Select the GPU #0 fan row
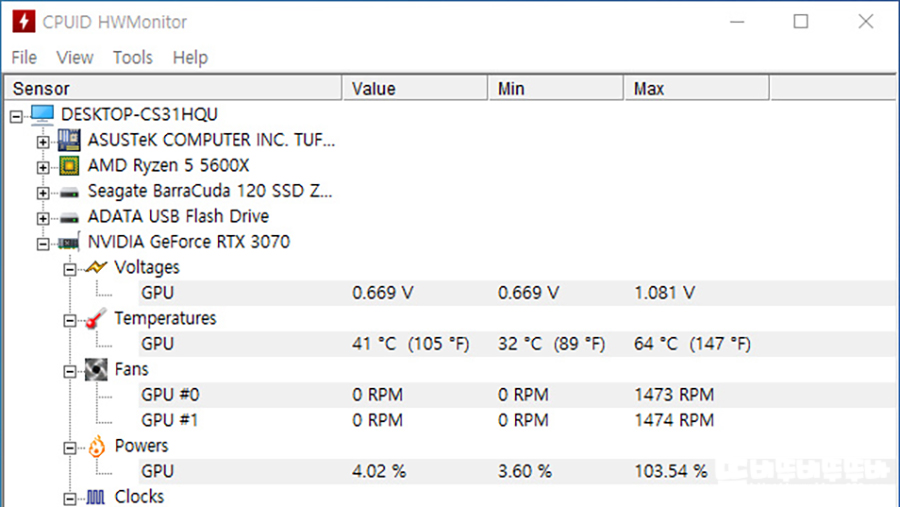Screen dimensions: 900x507 tap(517, 395)
